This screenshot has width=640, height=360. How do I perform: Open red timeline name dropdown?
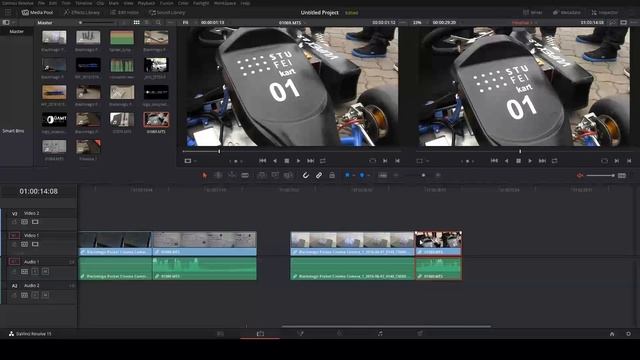point(522,22)
